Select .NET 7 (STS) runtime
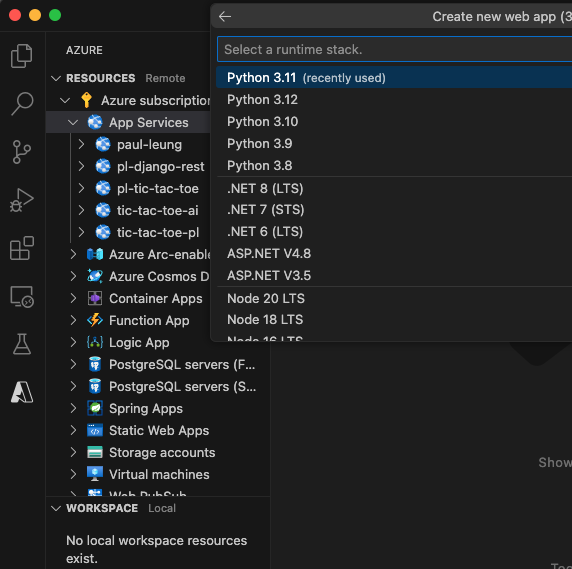Viewport: 572px width, 569px height. click(394, 210)
